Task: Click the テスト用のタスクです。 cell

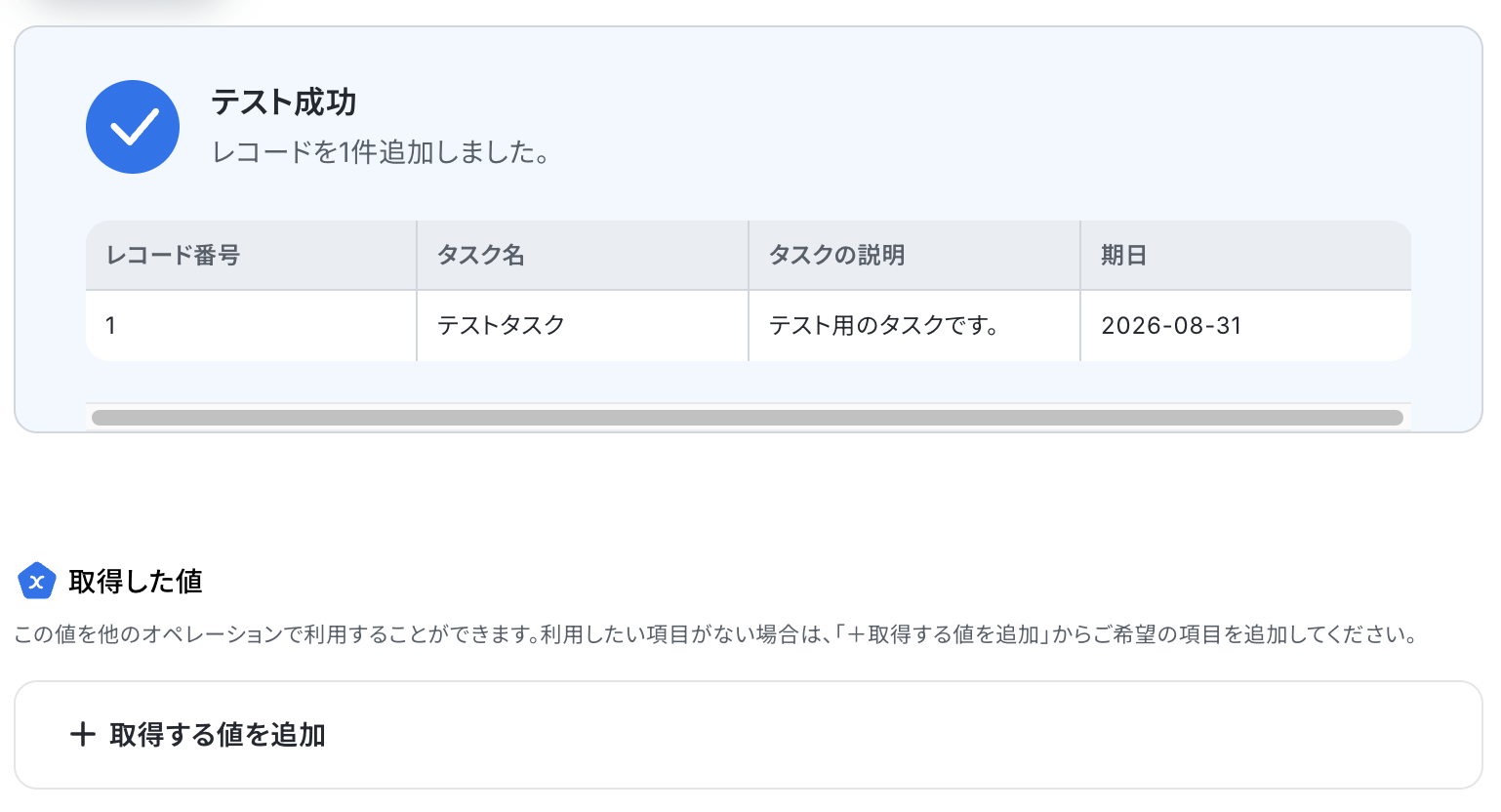Action: pyautogui.click(x=914, y=326)
